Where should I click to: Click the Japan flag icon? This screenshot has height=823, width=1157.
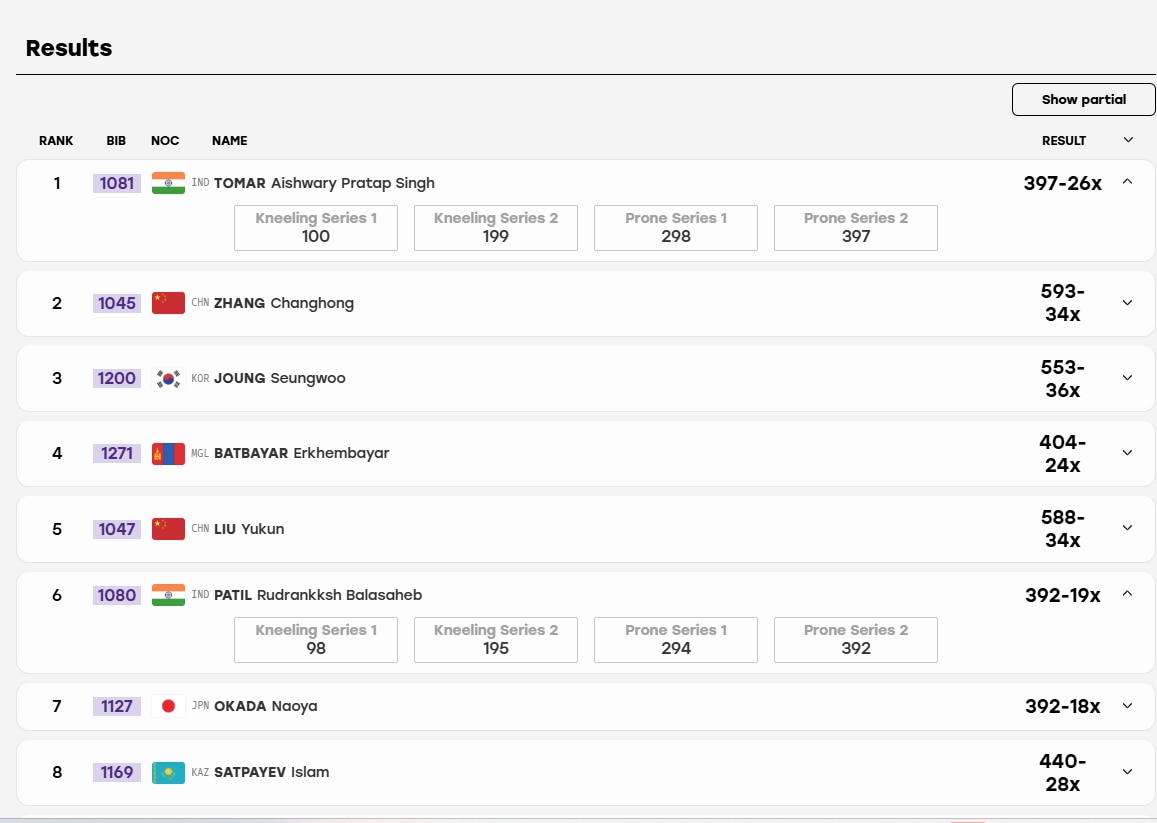(168, 706)
